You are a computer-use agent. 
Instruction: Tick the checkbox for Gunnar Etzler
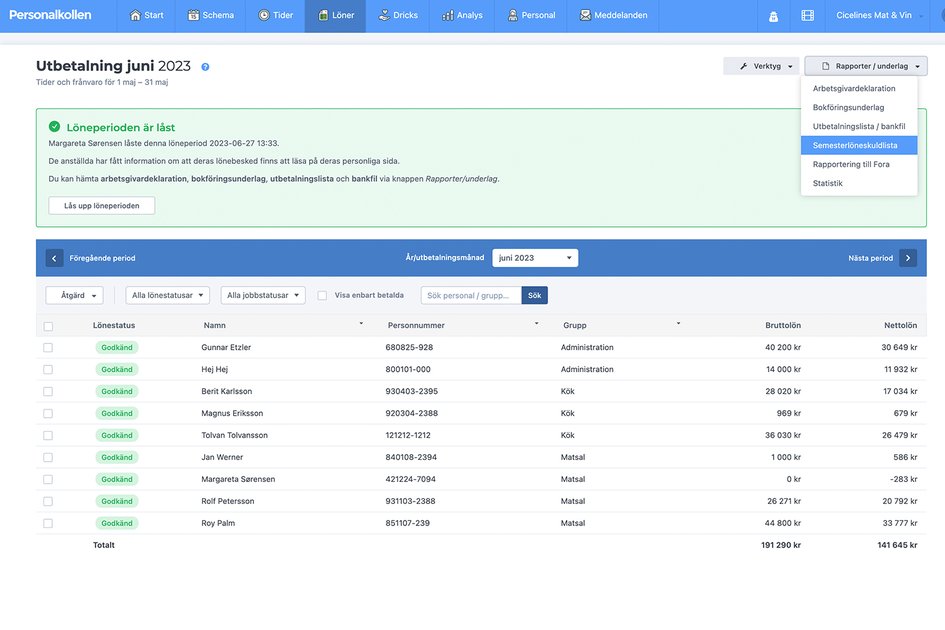[48, 348]
